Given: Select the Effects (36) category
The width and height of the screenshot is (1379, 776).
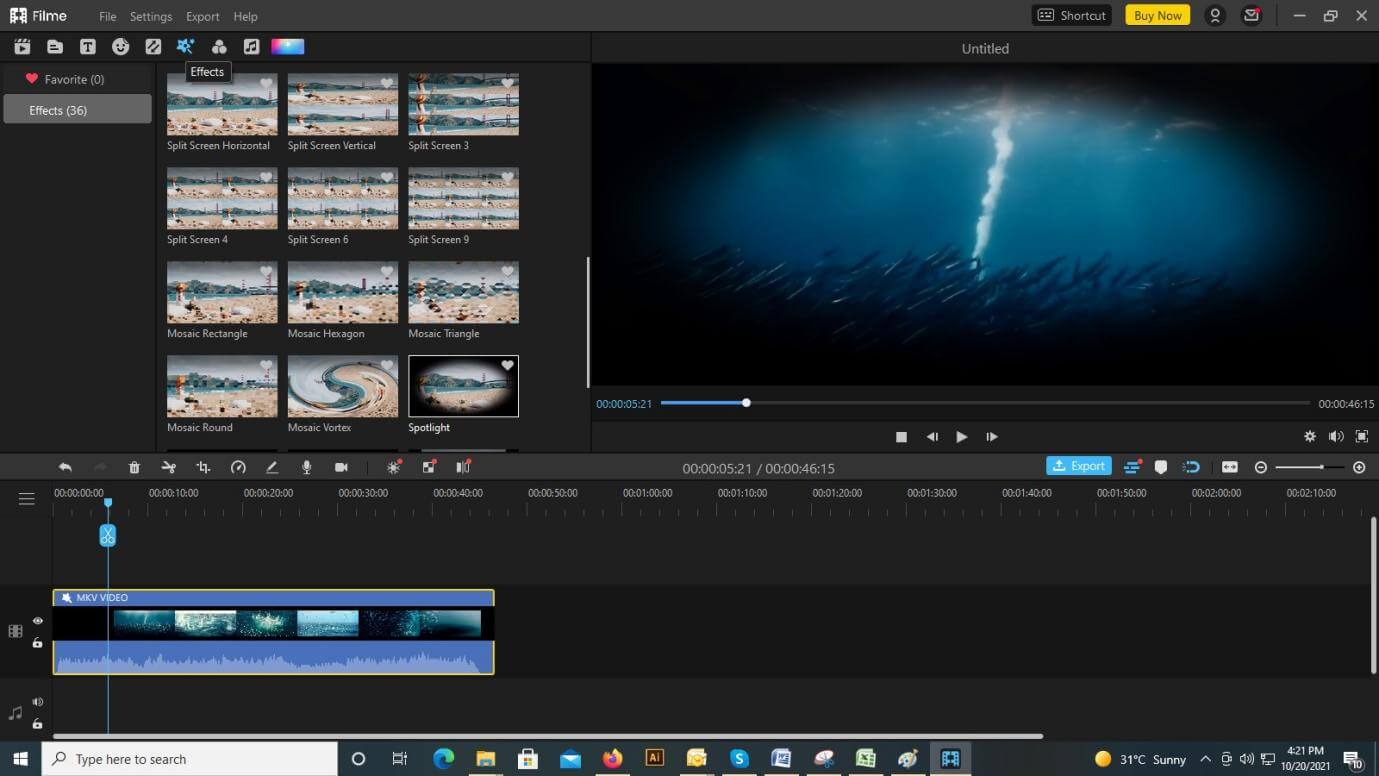Looking at the screenshot, I should pyautogui.click(x=77, y=110).
